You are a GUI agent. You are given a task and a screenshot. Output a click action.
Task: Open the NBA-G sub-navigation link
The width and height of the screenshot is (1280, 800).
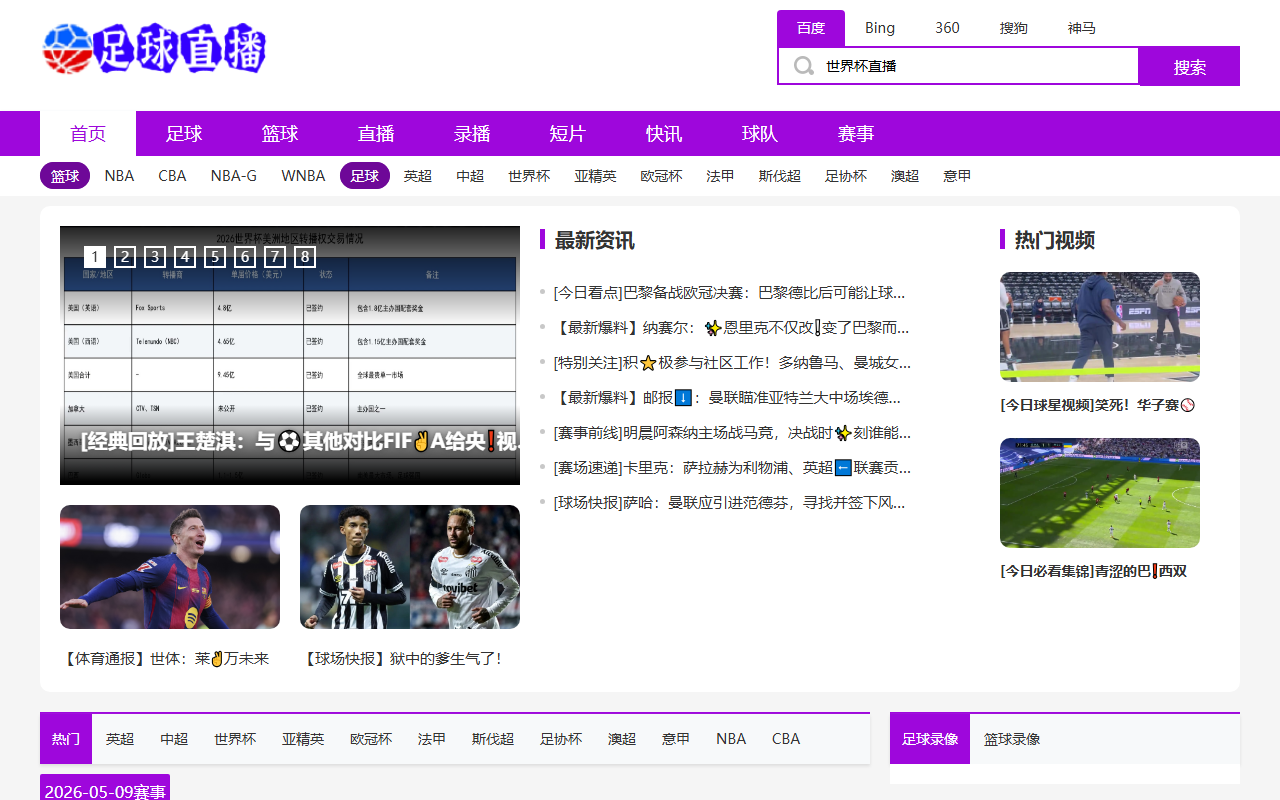[x=234, y=176]
